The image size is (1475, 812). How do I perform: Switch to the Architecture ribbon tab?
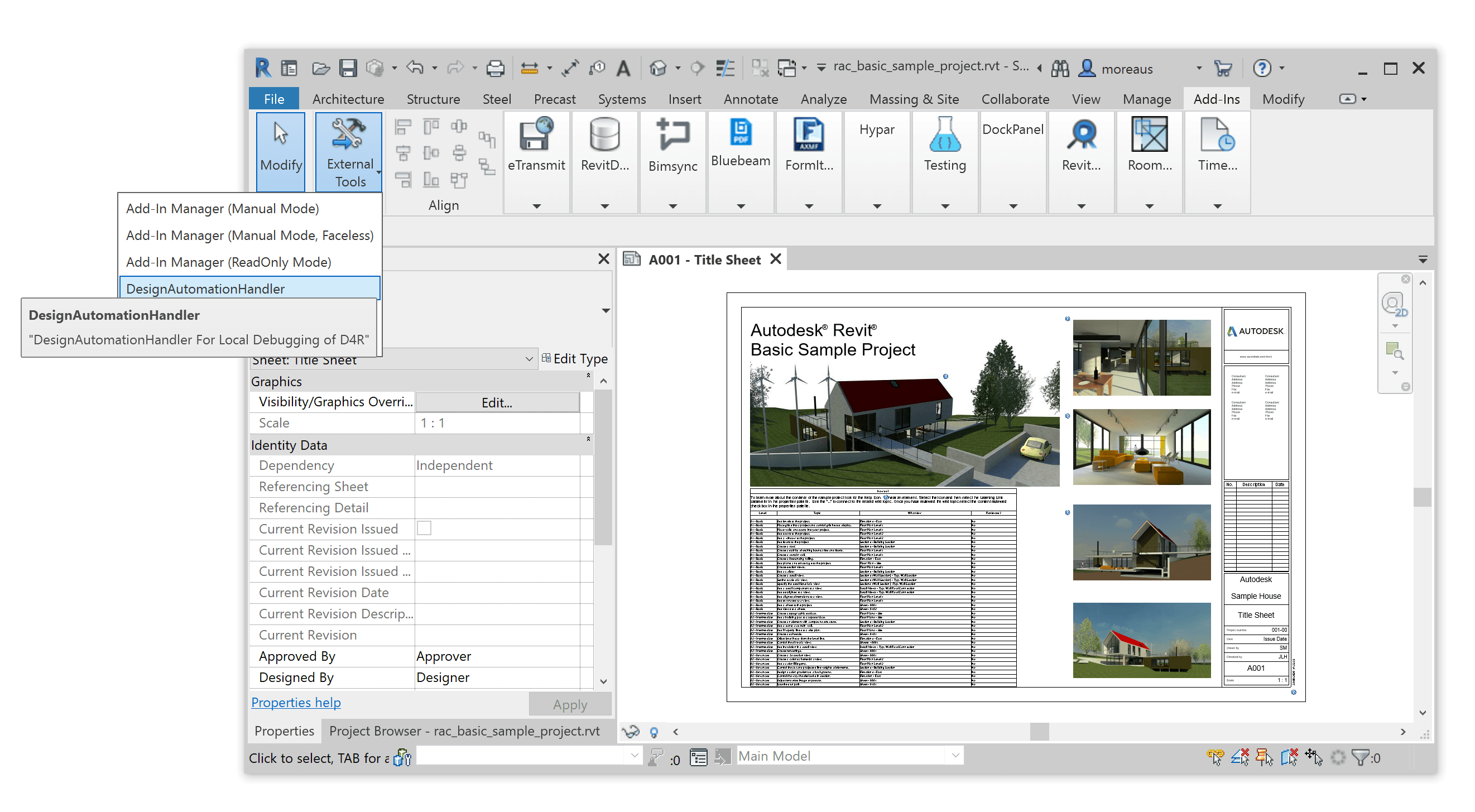pyautogui.click(x=348, y=98)
